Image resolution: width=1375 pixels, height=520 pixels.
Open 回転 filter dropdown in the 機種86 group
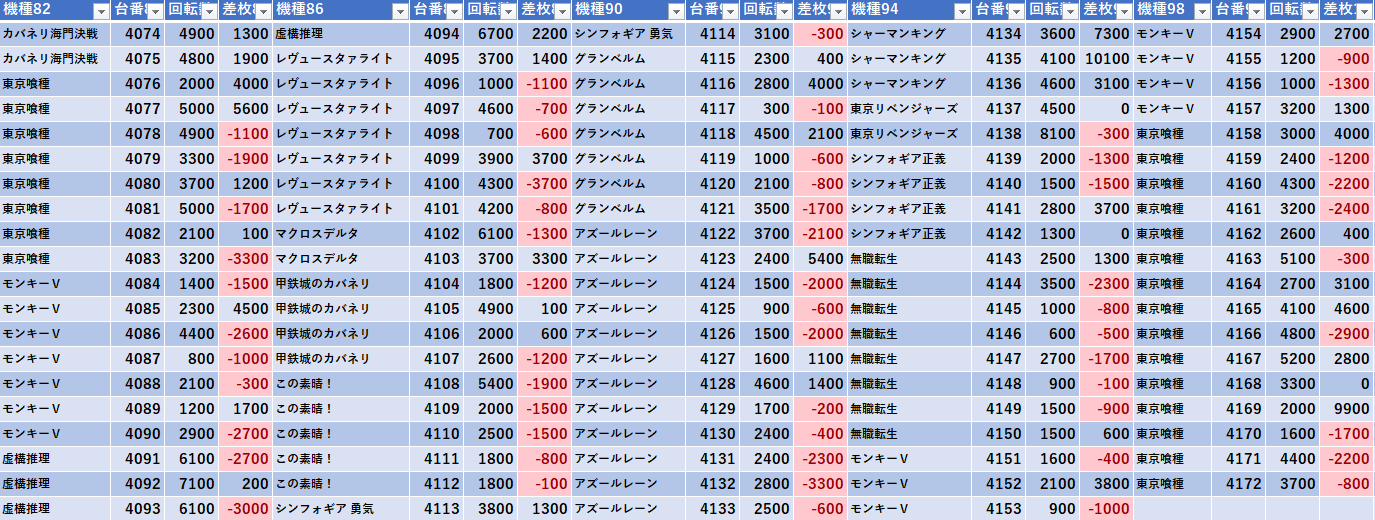coord(506,11)
